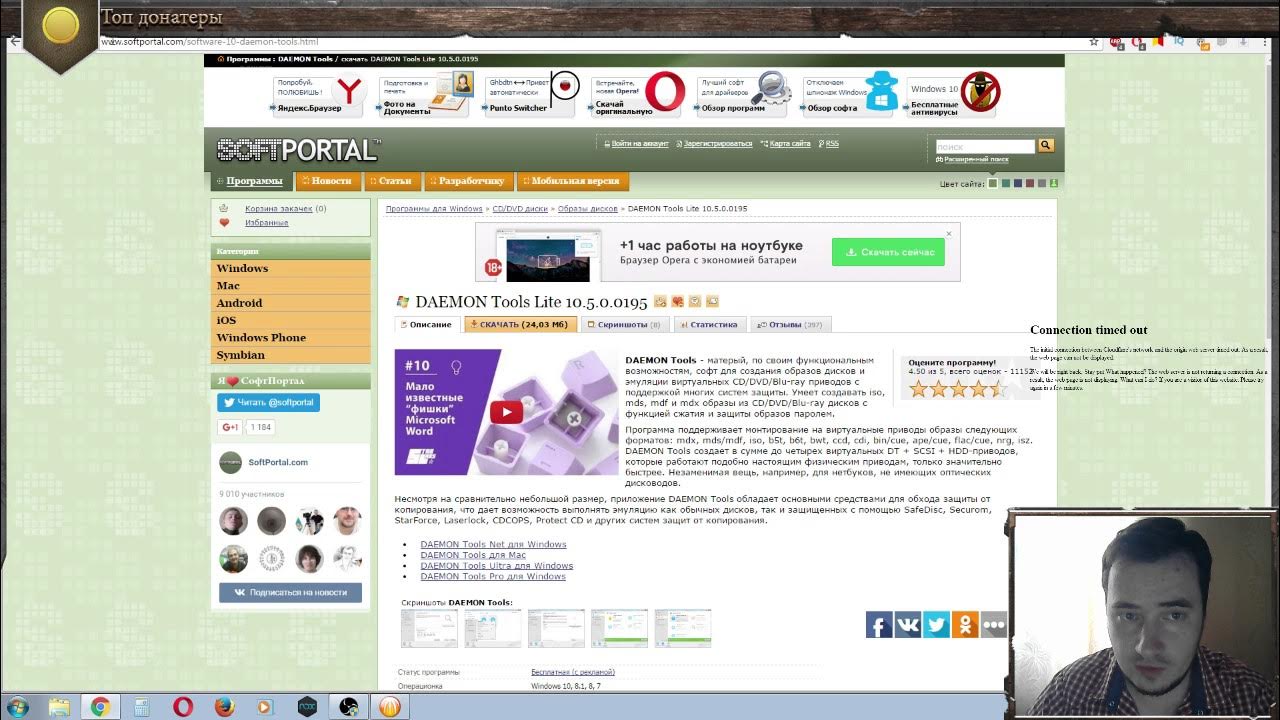This screenshot has width=1280, height=720.
Task: Switch to Chrome in the taskbar
Action: point(100,707)
